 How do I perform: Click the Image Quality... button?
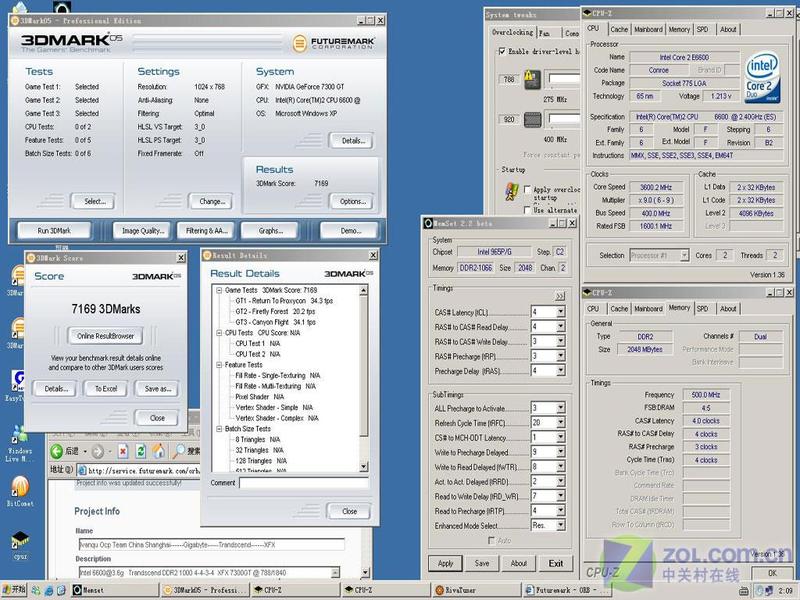pos(143,231)
